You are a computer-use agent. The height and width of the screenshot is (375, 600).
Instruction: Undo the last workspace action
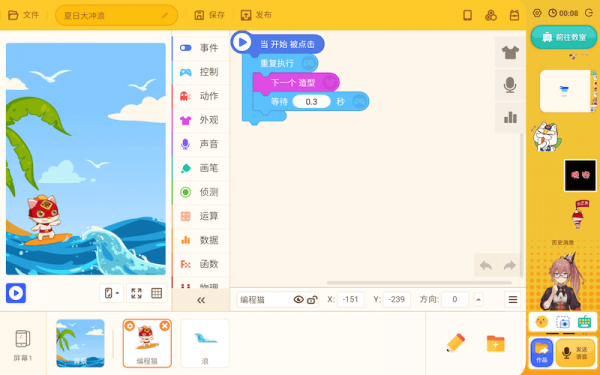486,265
